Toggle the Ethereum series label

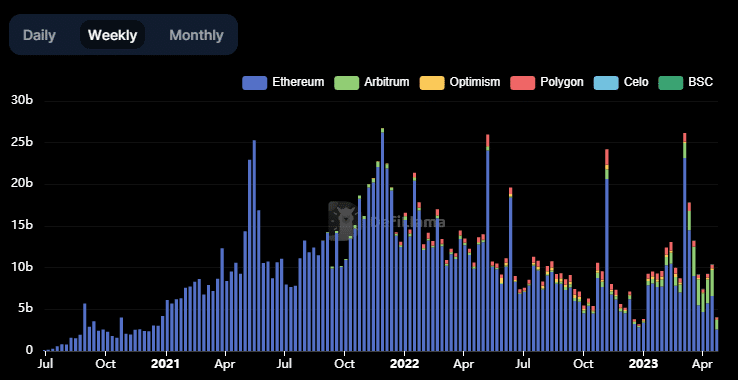[298, 82]
